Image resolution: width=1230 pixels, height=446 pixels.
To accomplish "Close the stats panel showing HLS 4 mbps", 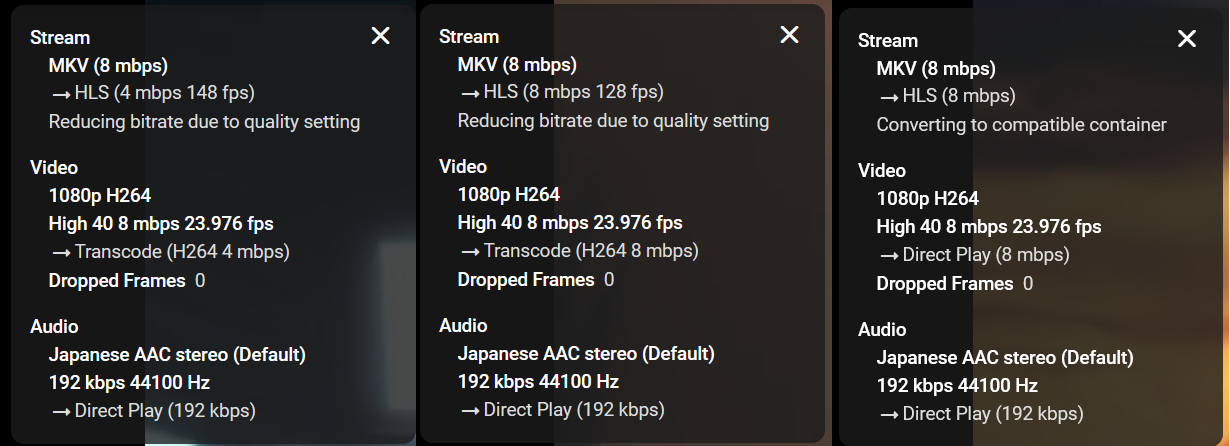I will pyautogui.click(x=380, y=36).
